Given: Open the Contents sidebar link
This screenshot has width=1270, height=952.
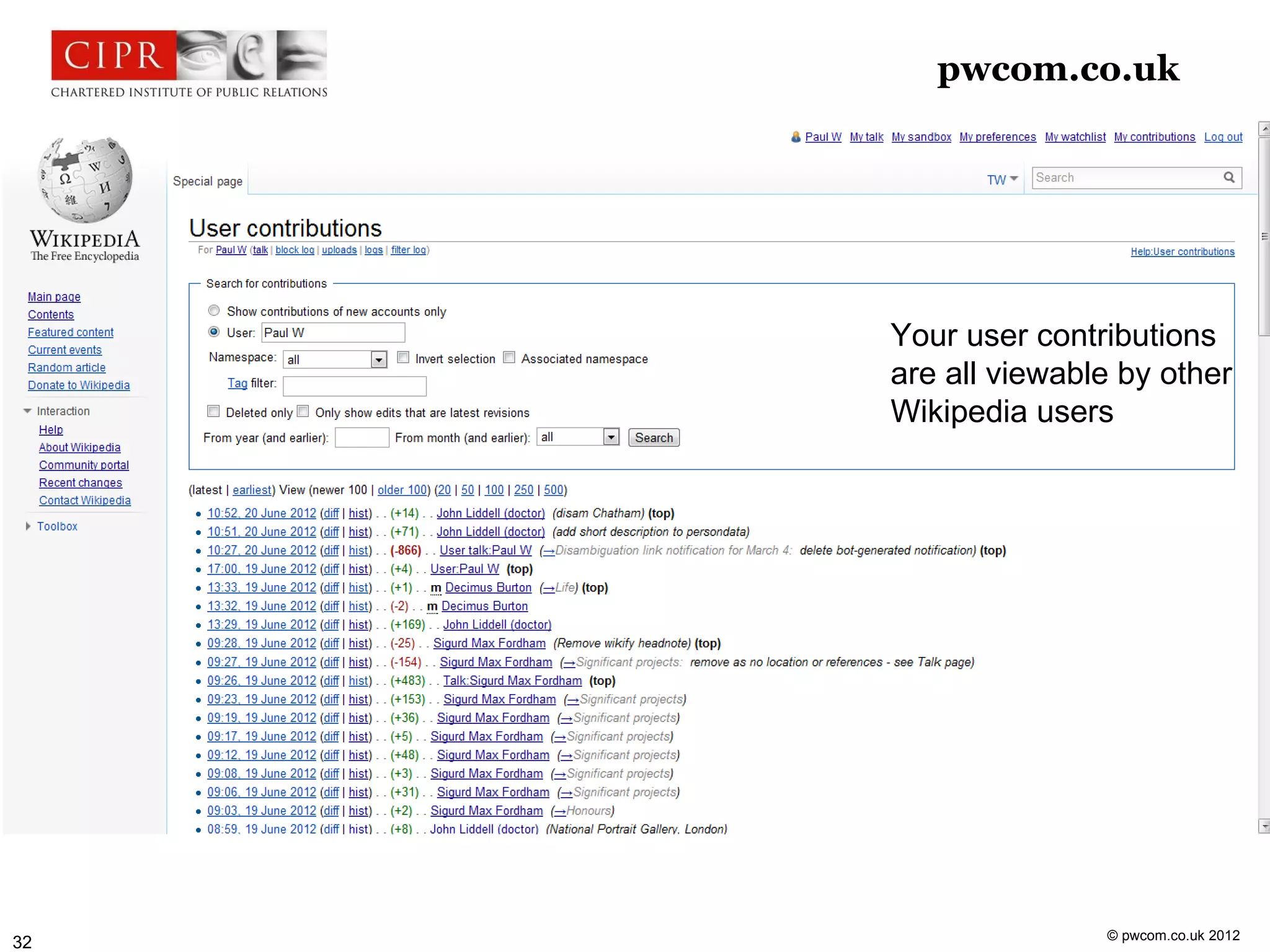Looking at the screenshot, I should [51, 314].
